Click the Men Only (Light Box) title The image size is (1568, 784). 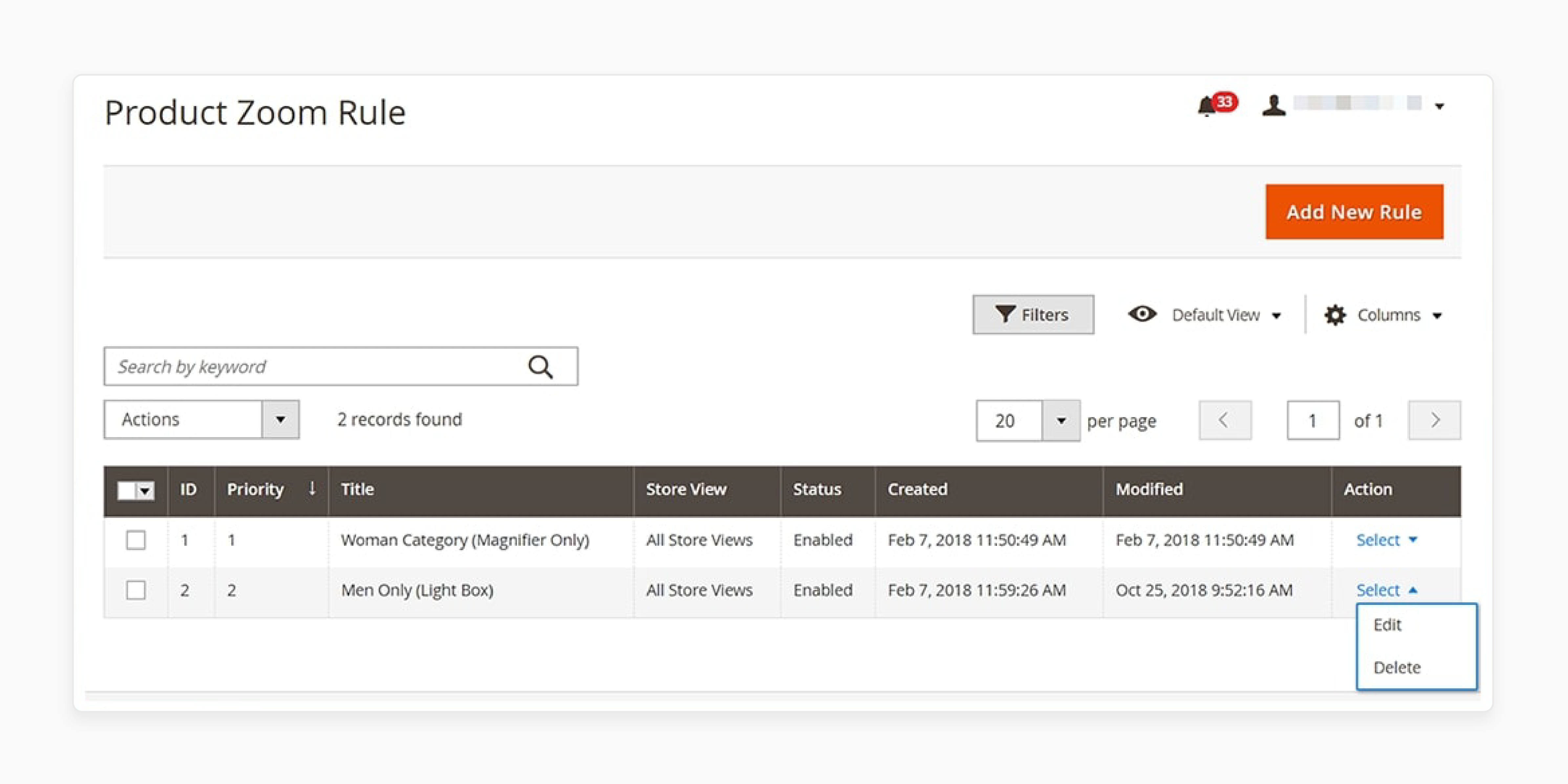coord(417,590)
